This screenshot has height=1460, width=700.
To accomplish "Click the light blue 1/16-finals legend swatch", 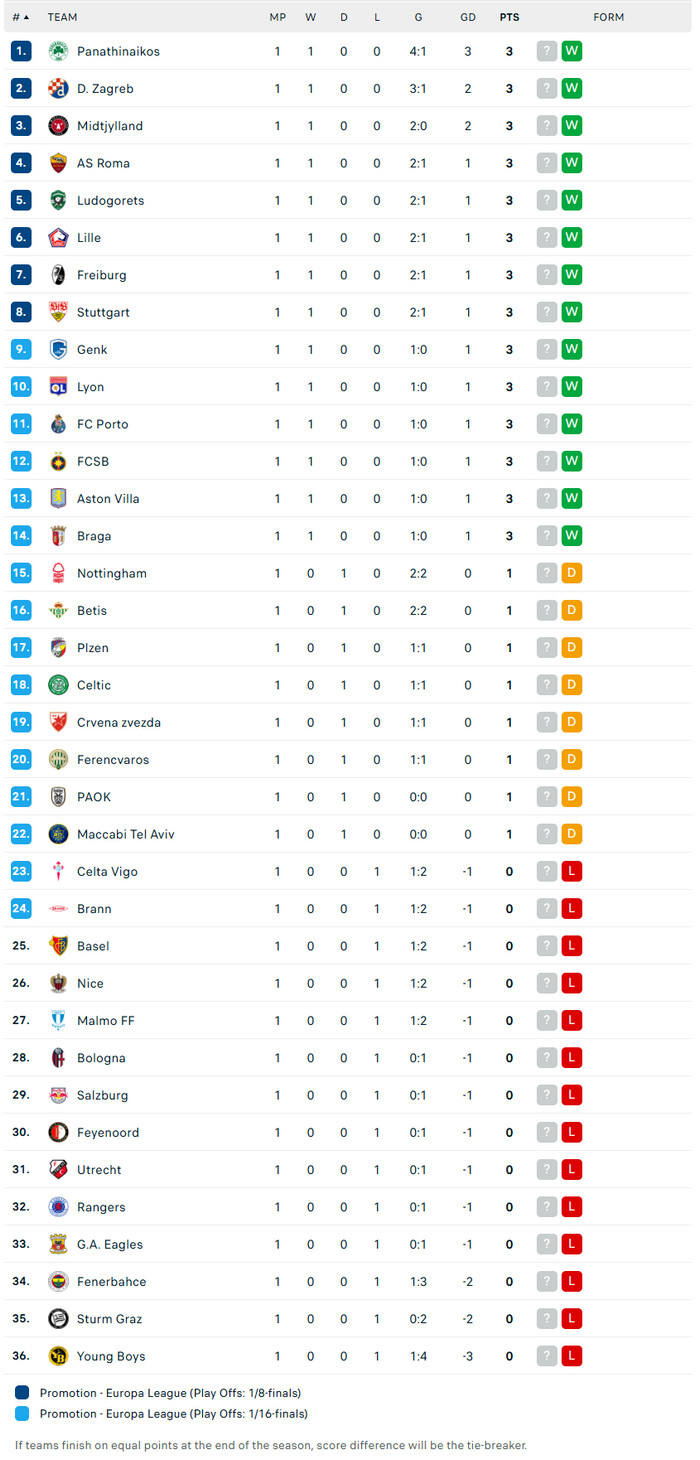I will 23,1414.
